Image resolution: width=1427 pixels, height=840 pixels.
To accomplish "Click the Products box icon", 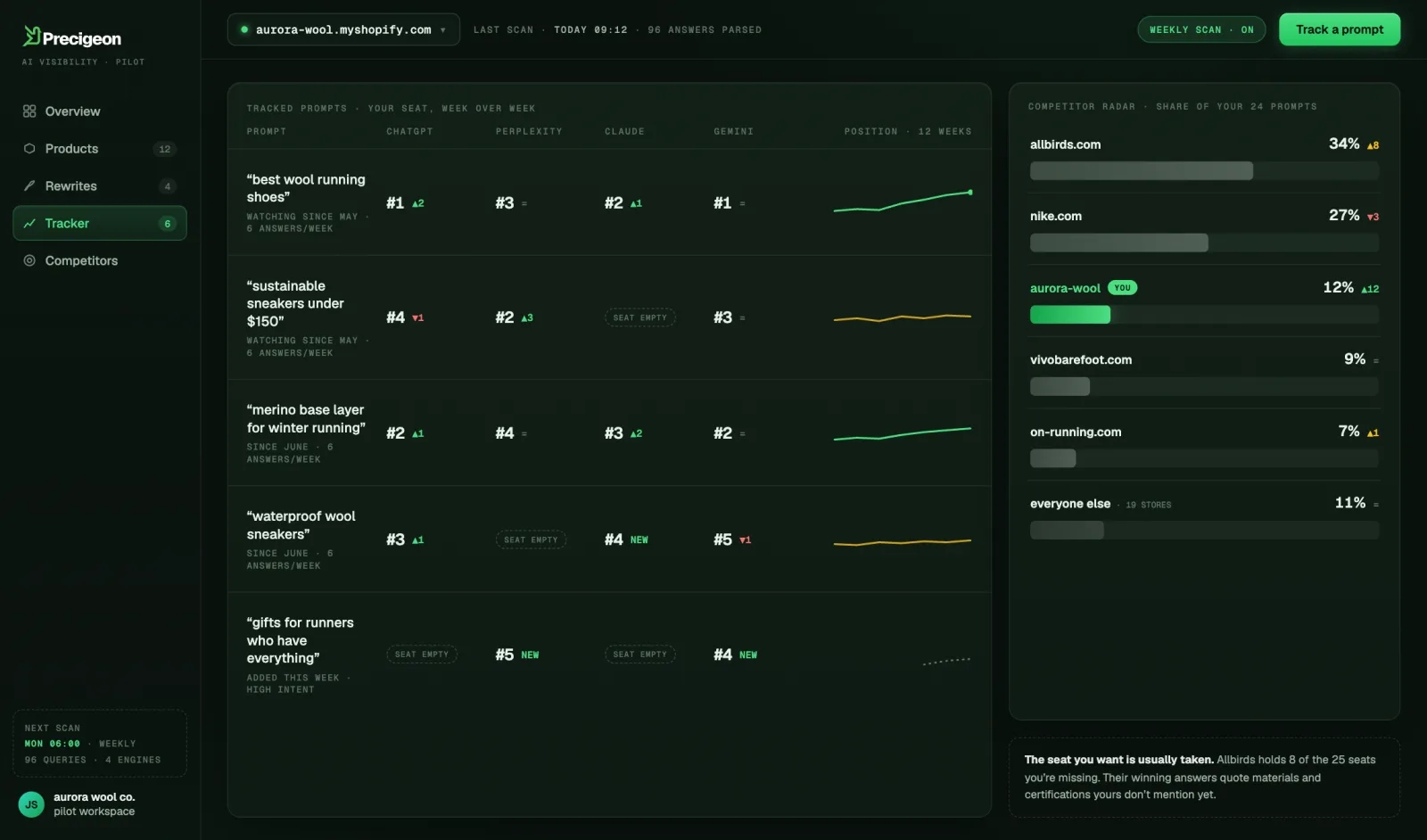I will pyautogui.click(x=29, y=149).
